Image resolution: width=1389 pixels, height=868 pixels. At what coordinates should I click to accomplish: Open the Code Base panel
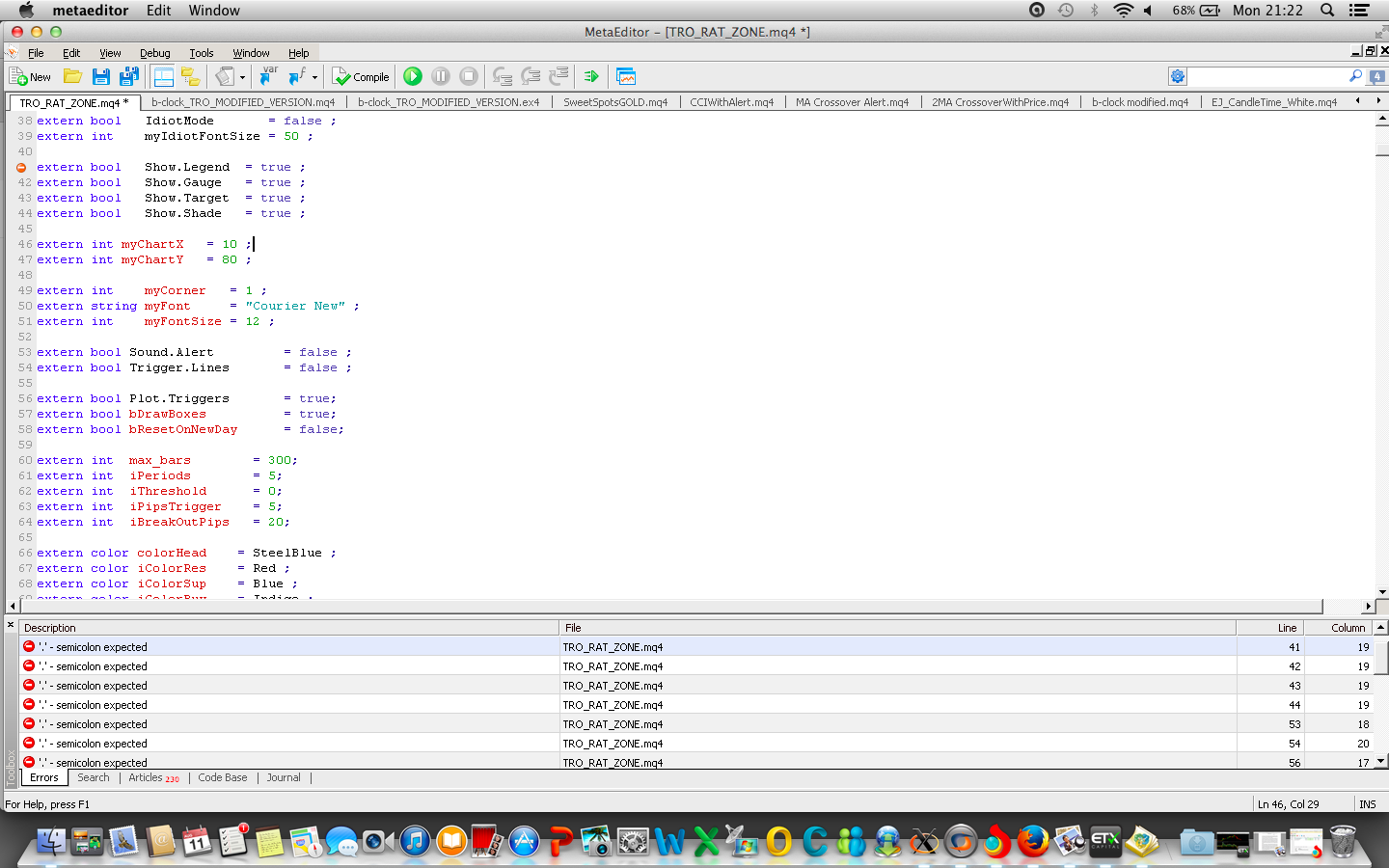coord(222,777)
